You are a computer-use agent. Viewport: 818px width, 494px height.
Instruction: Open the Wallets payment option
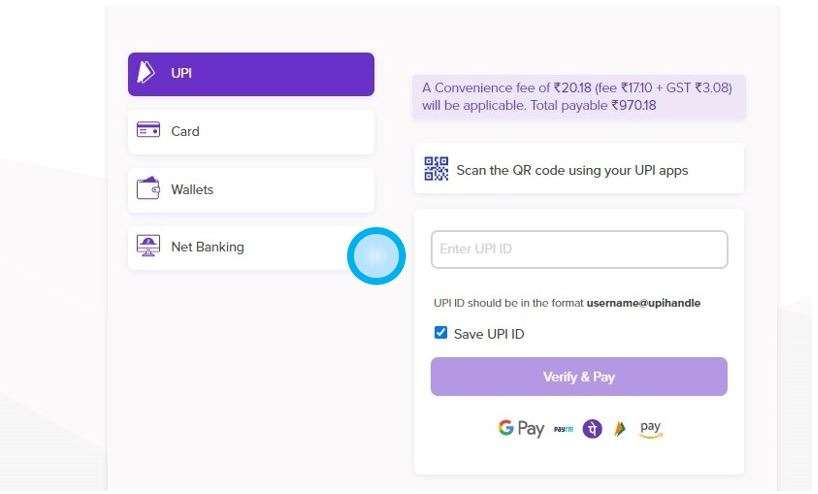192,189
